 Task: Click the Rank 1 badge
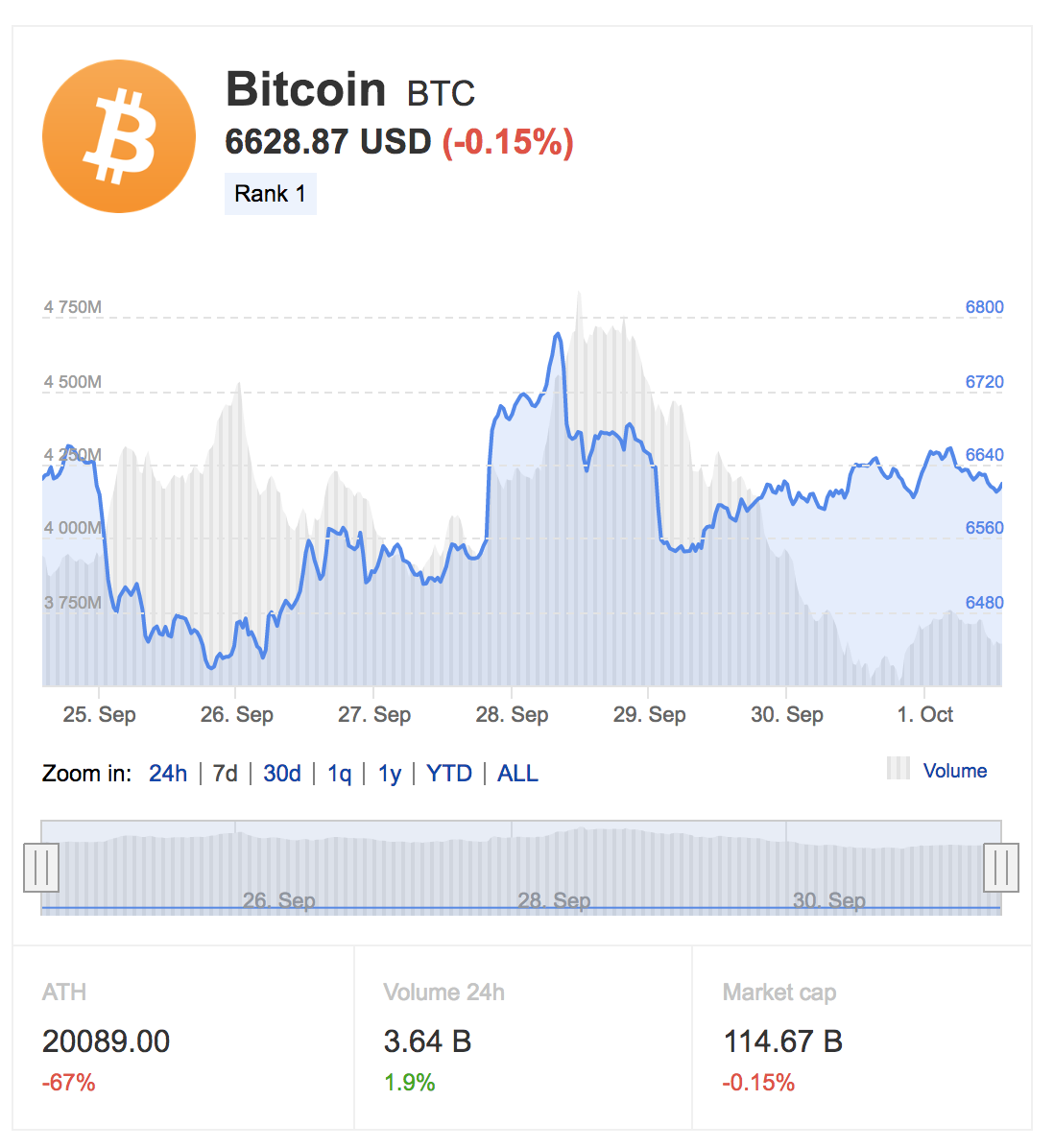click(270, 194)
